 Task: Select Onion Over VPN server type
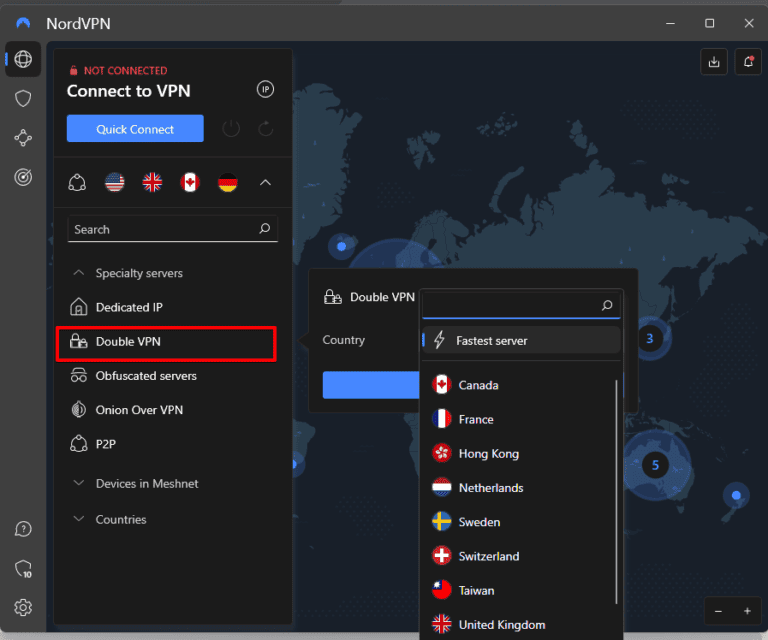[139, 410]
